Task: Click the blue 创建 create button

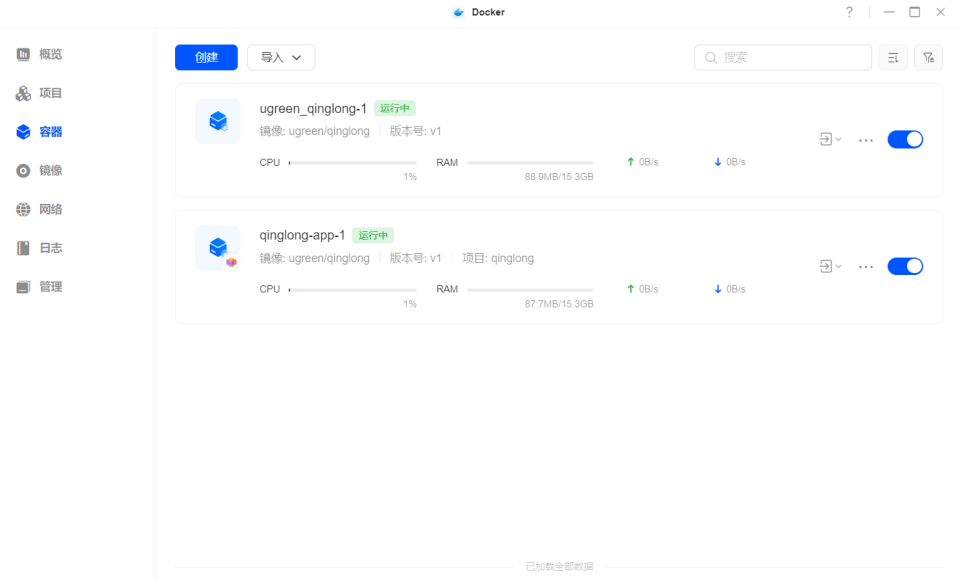Action: [206, 58]
